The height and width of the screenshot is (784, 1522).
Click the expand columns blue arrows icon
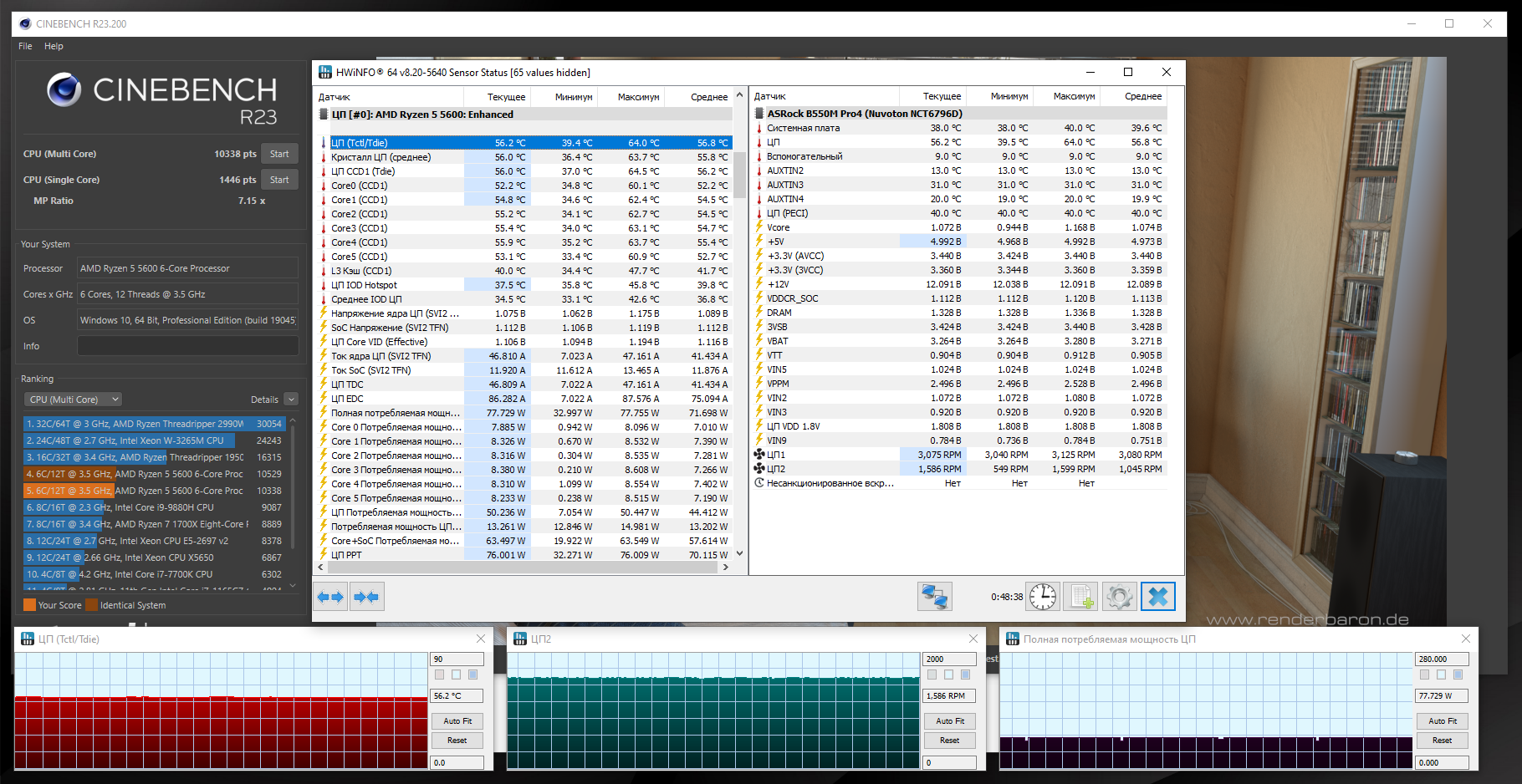[330, 597]
